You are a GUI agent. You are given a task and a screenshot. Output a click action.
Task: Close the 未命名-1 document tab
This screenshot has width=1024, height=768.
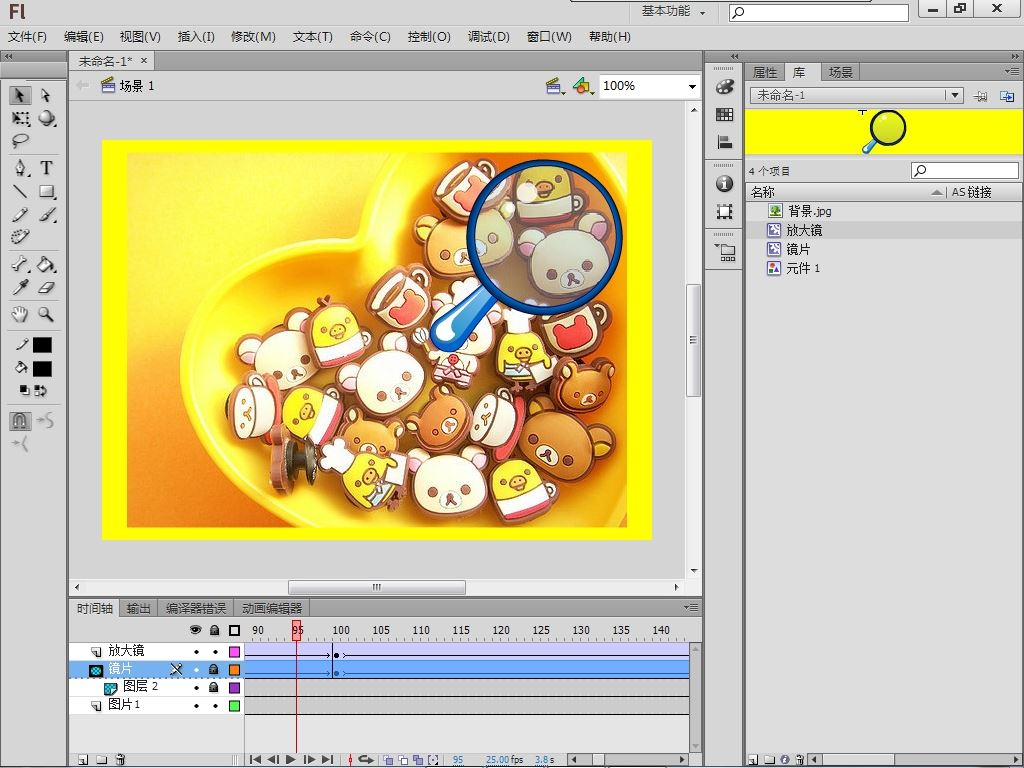click(144, 61)
